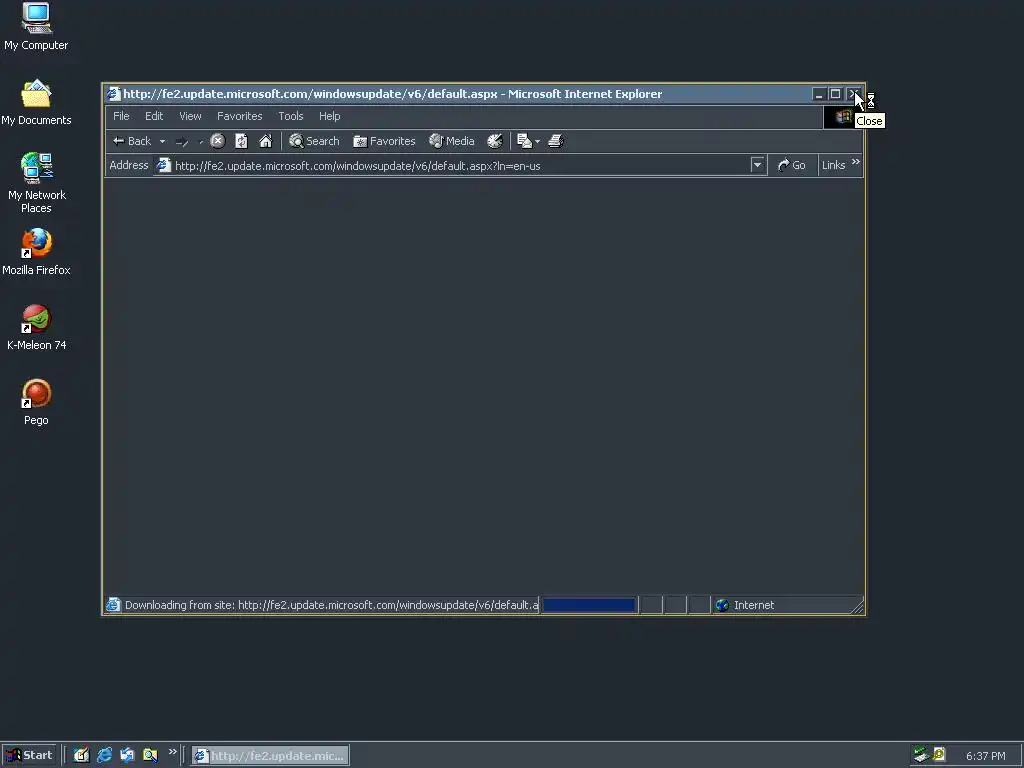Open the Edit menu
This screenshot has height=768, width=1024.
point(153,116)
